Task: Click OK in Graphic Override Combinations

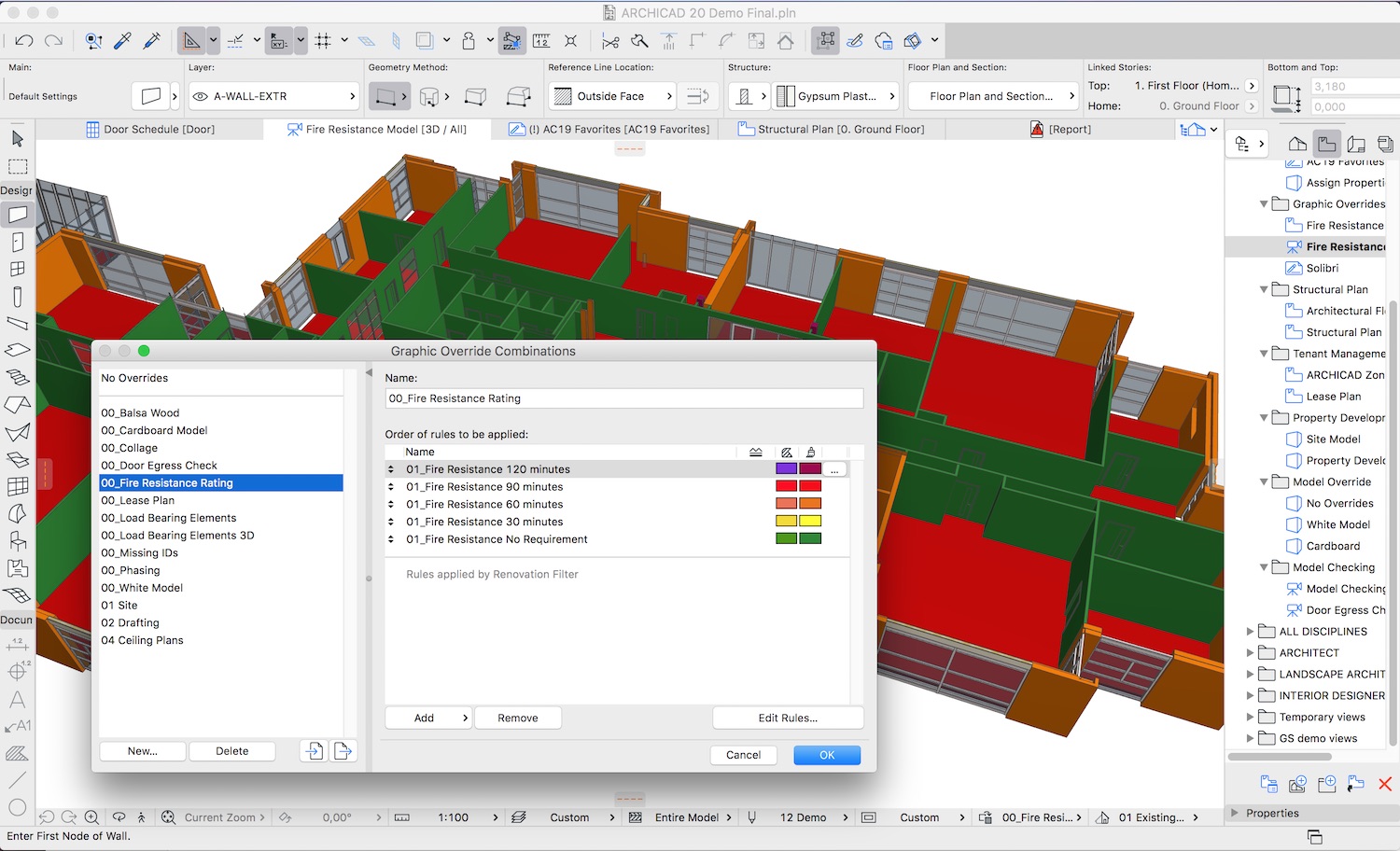Action: coord(827,755)
